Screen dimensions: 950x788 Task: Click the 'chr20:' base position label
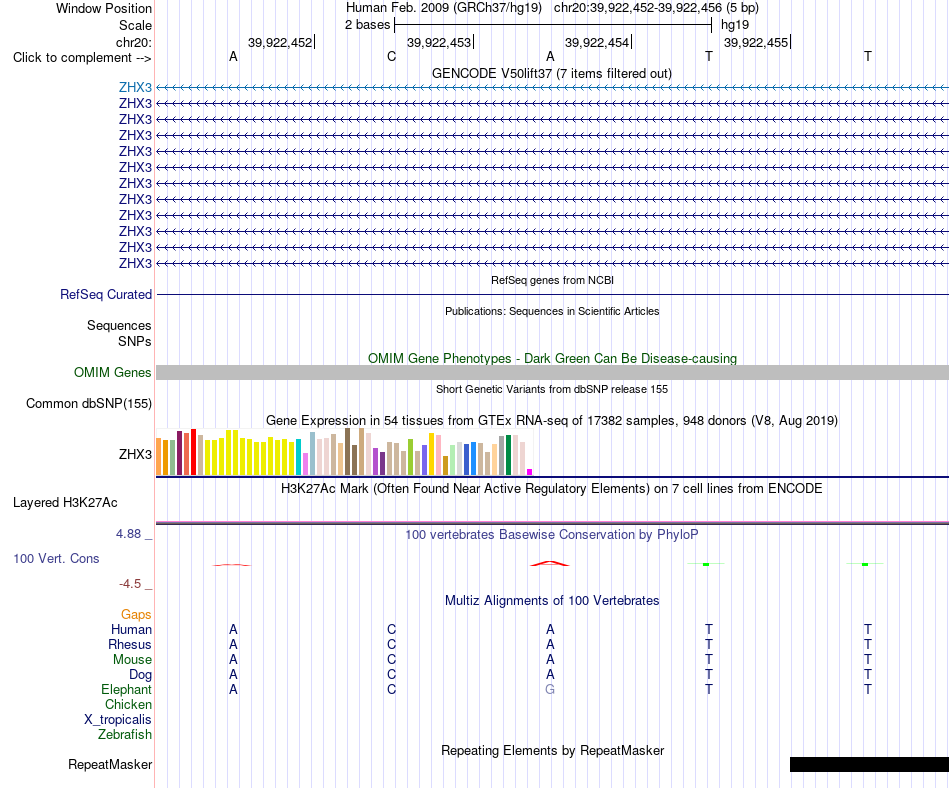pos(133,42)
